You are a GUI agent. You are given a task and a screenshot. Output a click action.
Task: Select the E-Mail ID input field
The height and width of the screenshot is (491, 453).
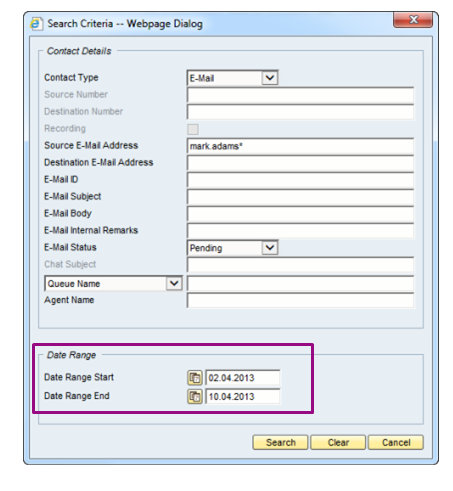click(300, 180)
